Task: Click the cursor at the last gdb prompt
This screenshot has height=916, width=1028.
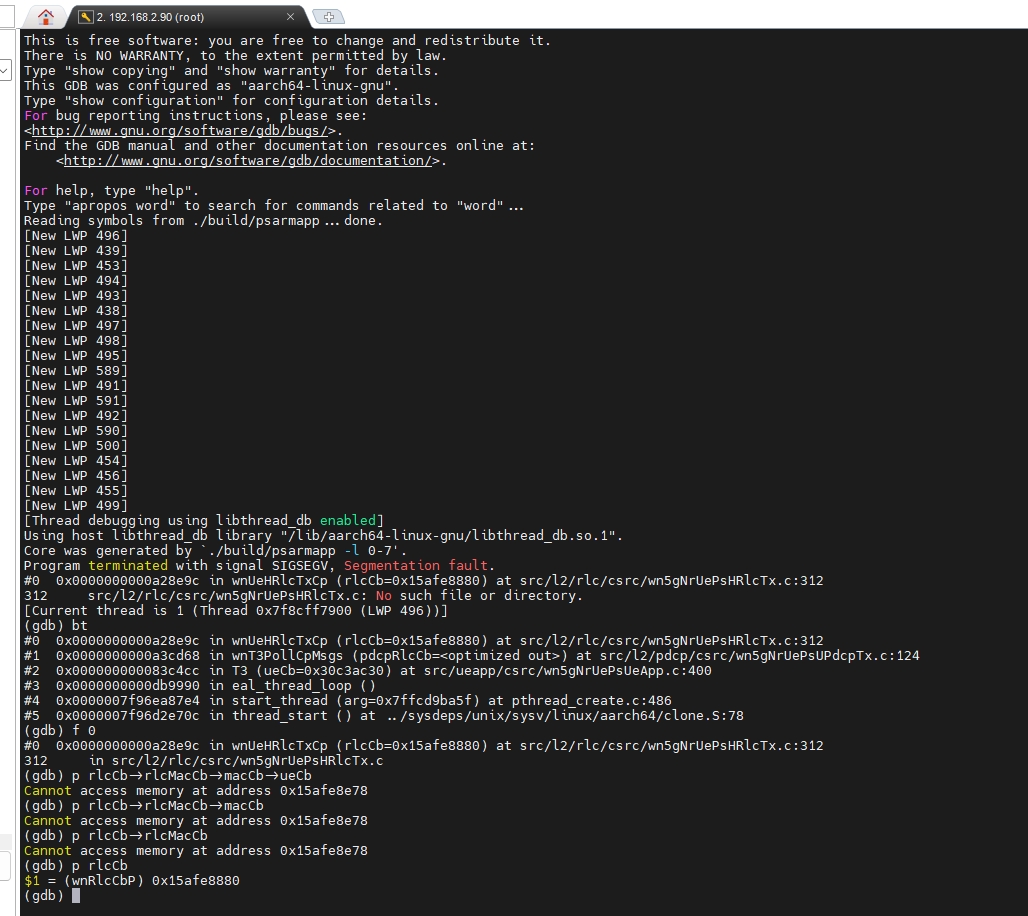Action: tap(76, 896)
